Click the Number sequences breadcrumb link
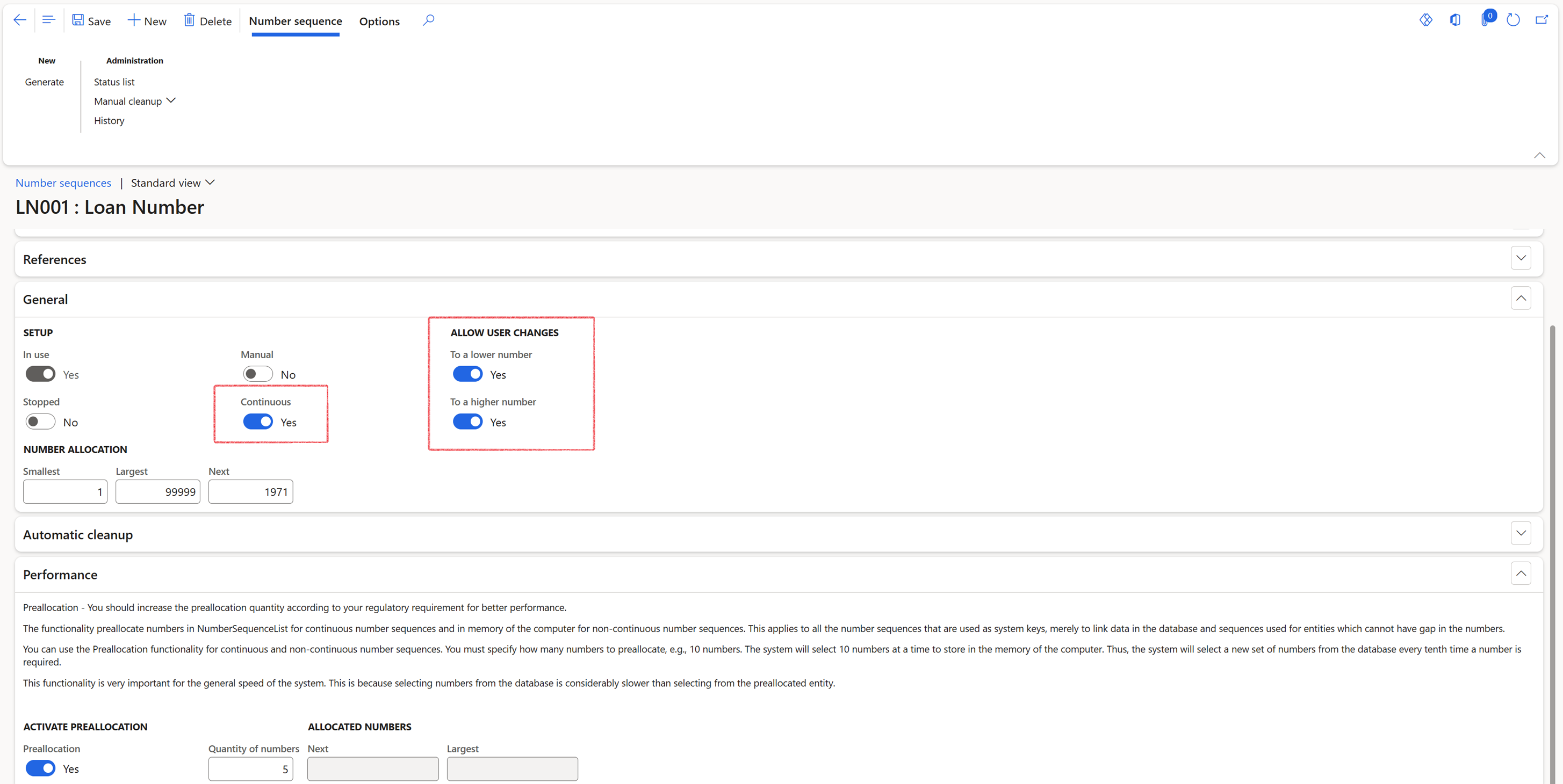 (63, 183)
